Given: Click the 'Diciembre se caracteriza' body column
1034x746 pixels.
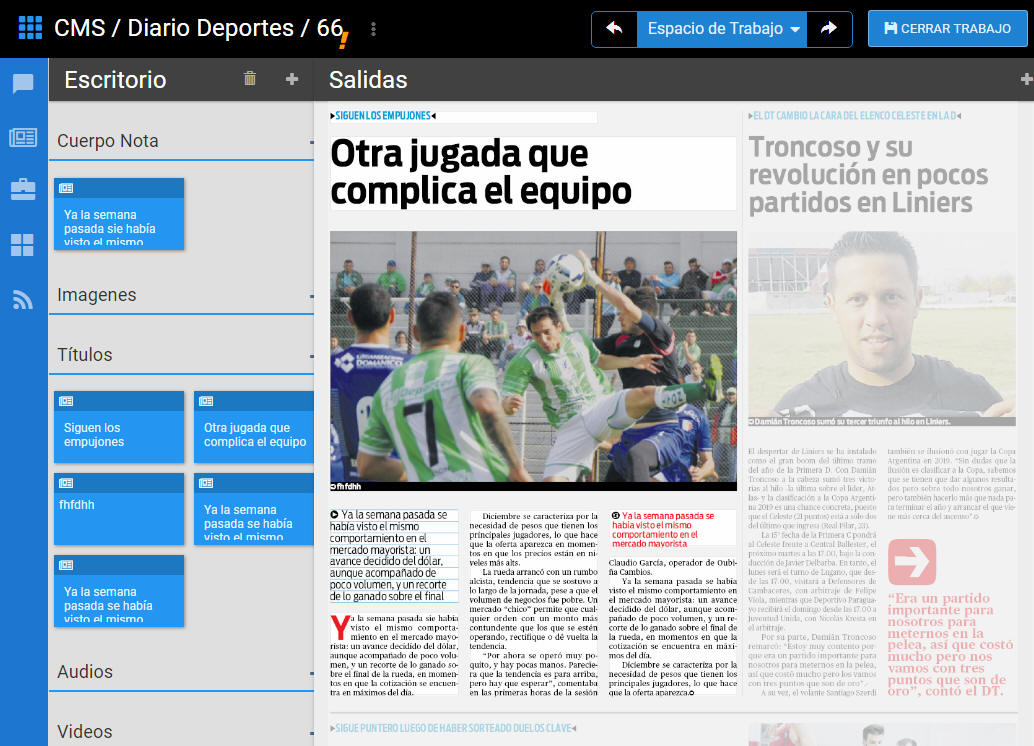Looking at the screenshot, I should (x=533, y=604).
